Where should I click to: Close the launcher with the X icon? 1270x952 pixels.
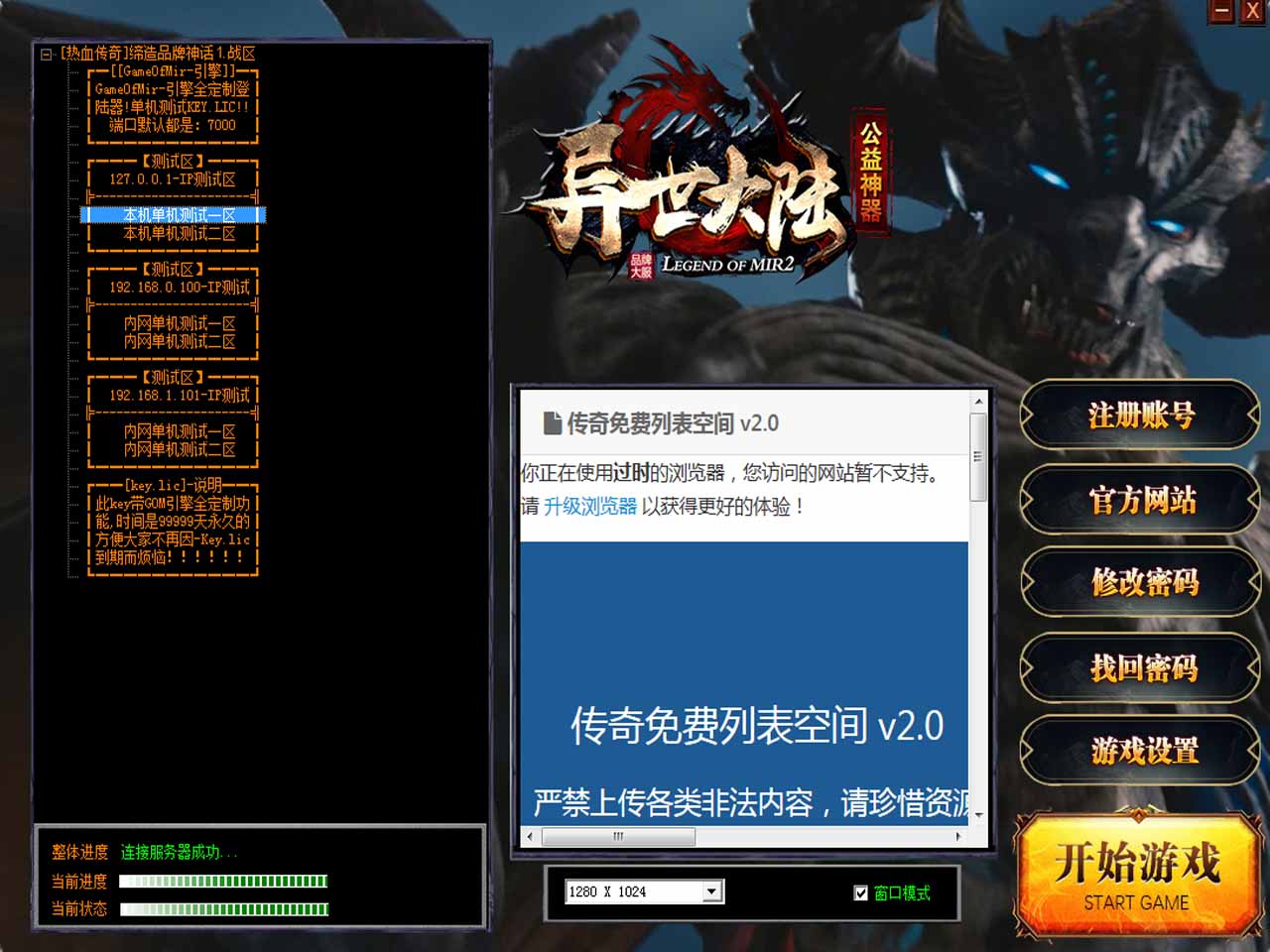[x=1253, y=11]
